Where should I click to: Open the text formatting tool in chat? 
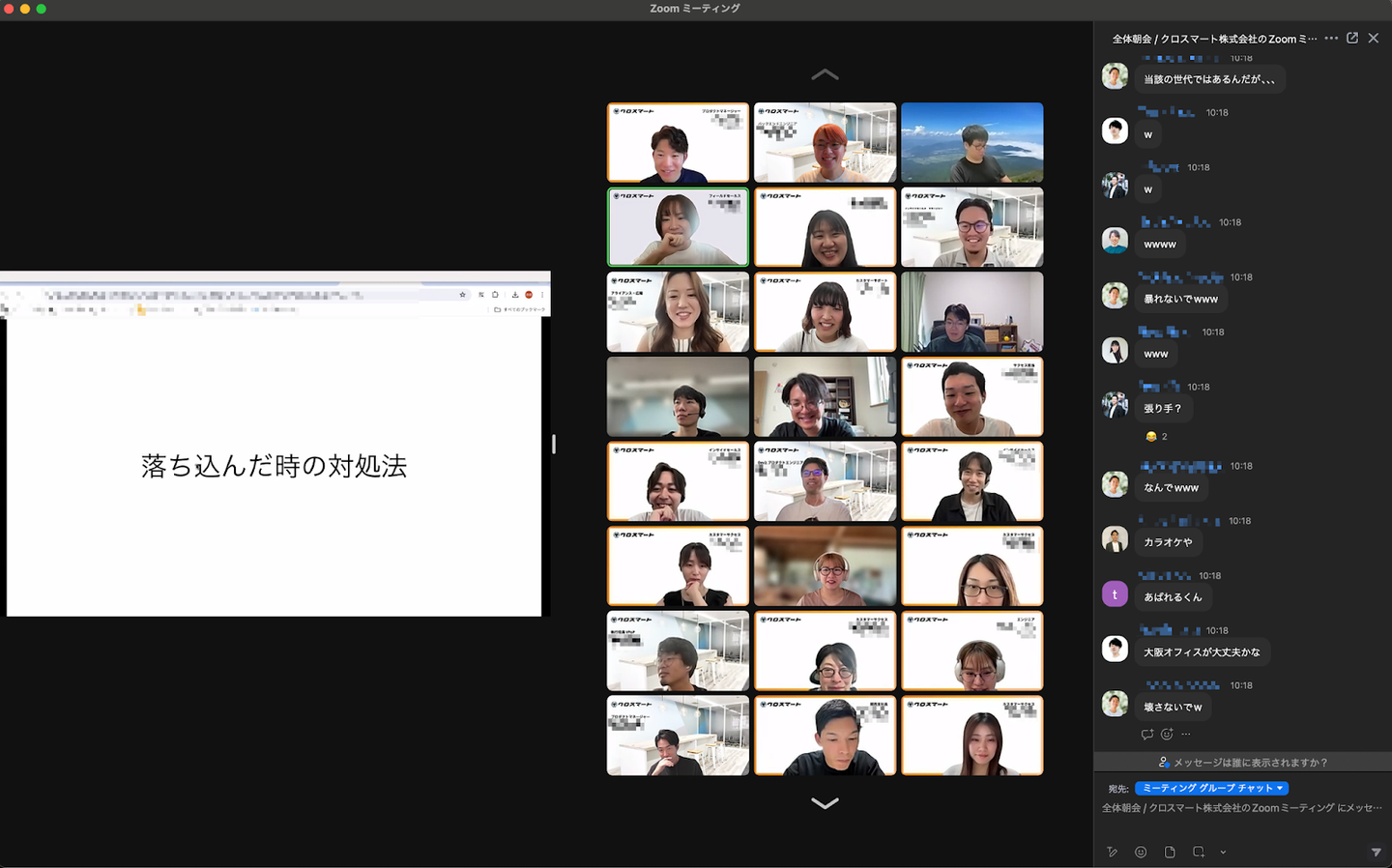tap(1113, 852)
